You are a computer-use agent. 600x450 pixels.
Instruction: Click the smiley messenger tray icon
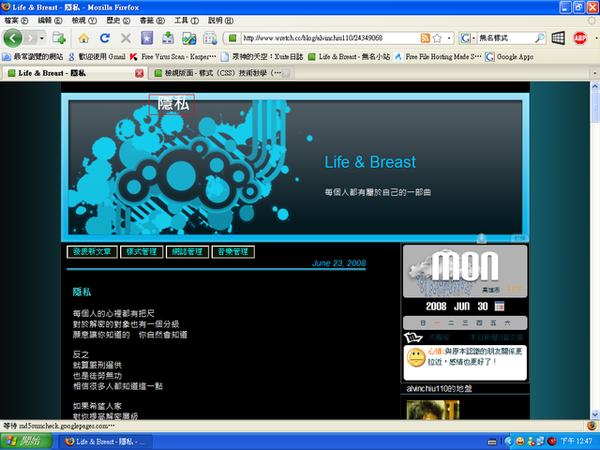(520, 441)
